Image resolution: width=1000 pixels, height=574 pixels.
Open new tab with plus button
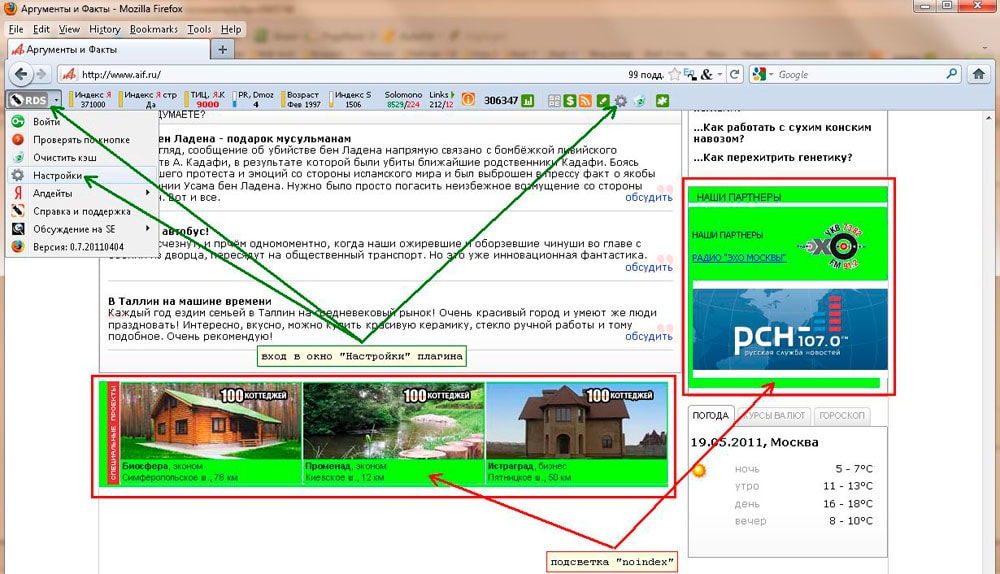coord(222,49)
